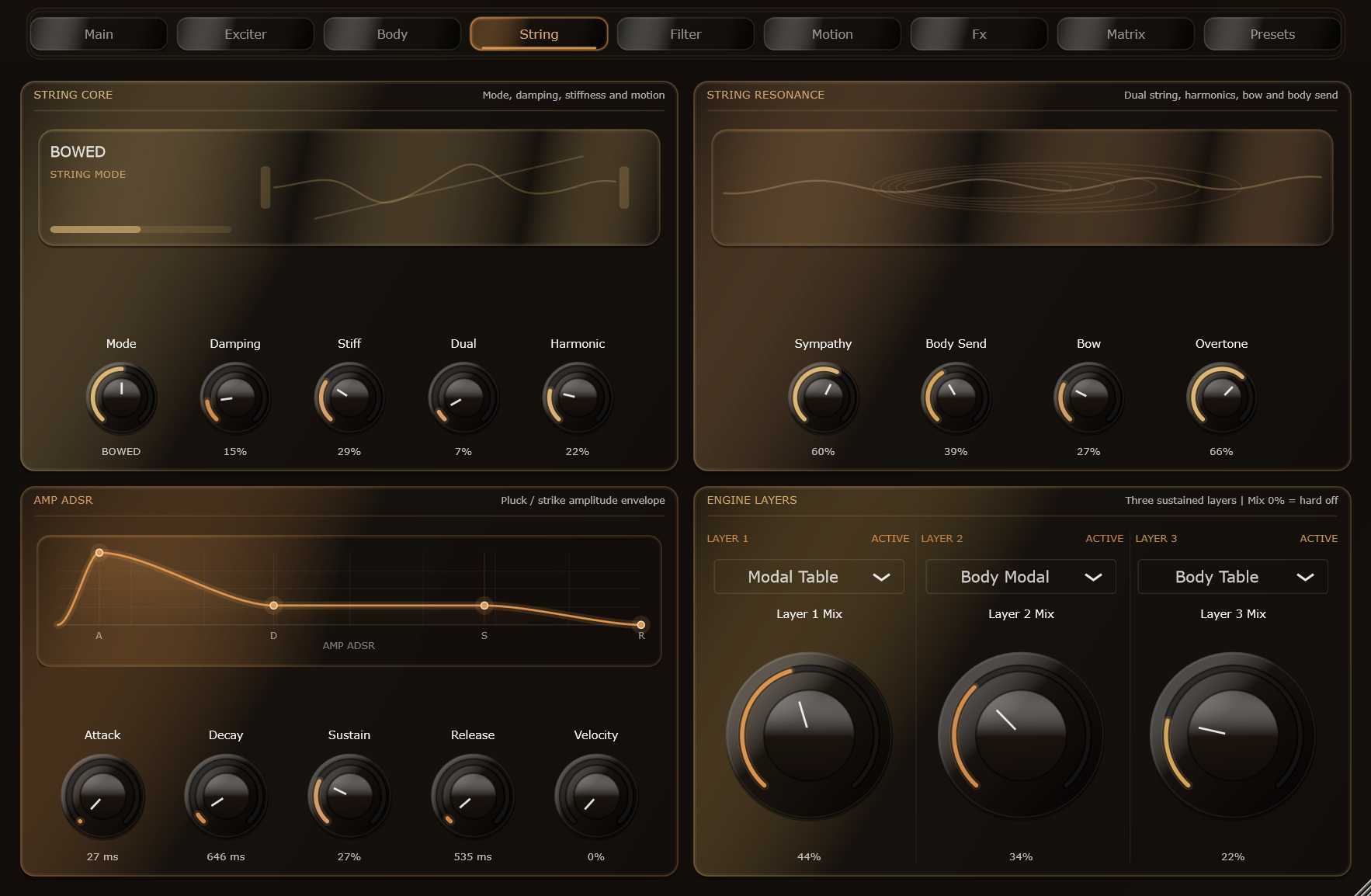Click the Harmonic knob at 22%

(578, 398)
